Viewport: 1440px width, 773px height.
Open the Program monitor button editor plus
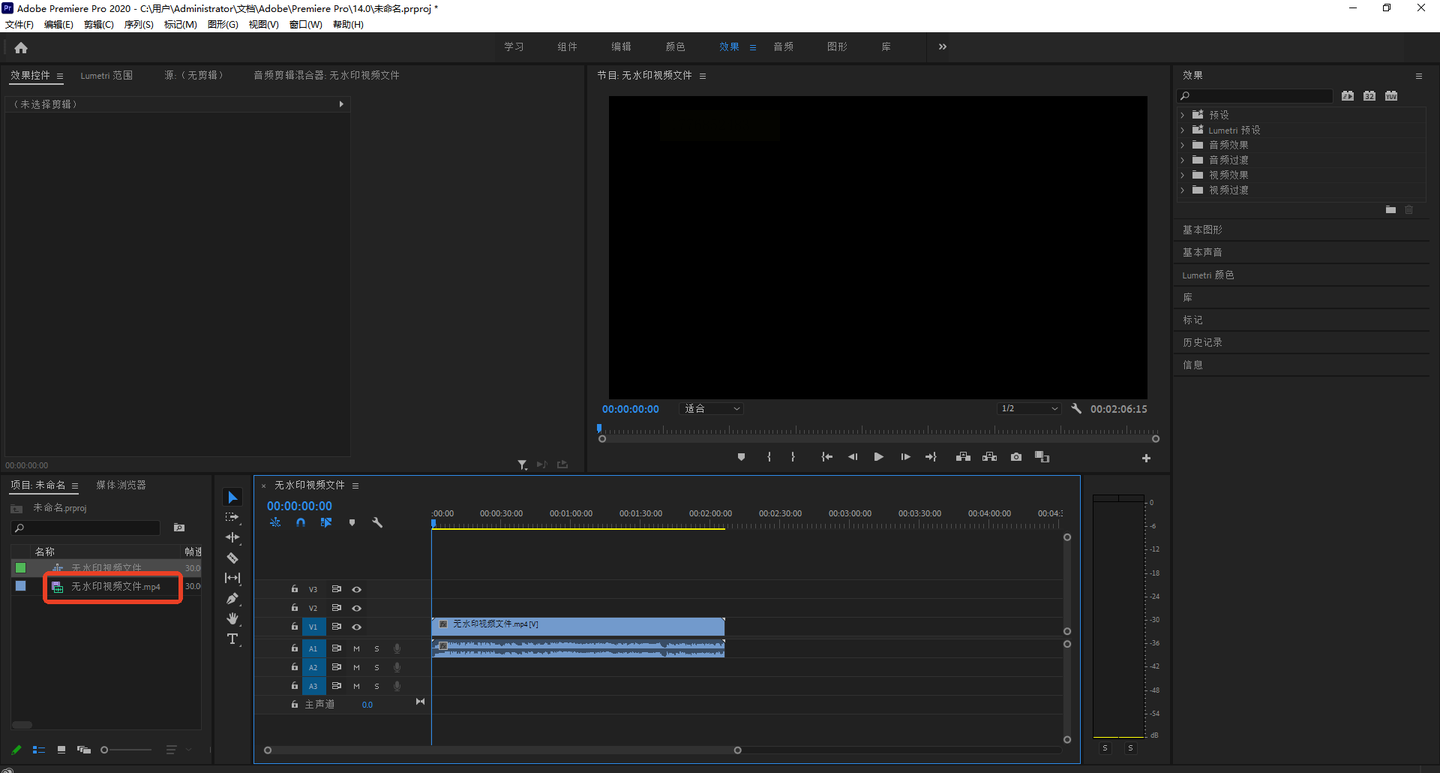click(x=1146, y=458)
